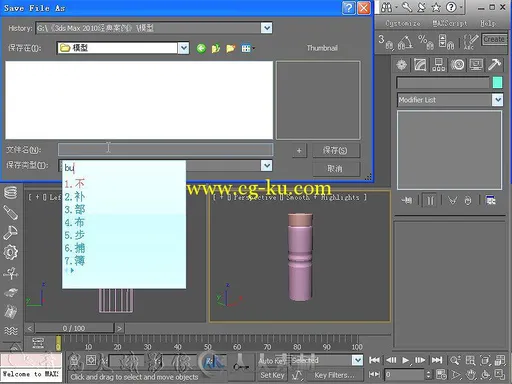The image size is (512, 384).
Task: Toggle the Angle Snap tool
Action: (x=405, y=42)
